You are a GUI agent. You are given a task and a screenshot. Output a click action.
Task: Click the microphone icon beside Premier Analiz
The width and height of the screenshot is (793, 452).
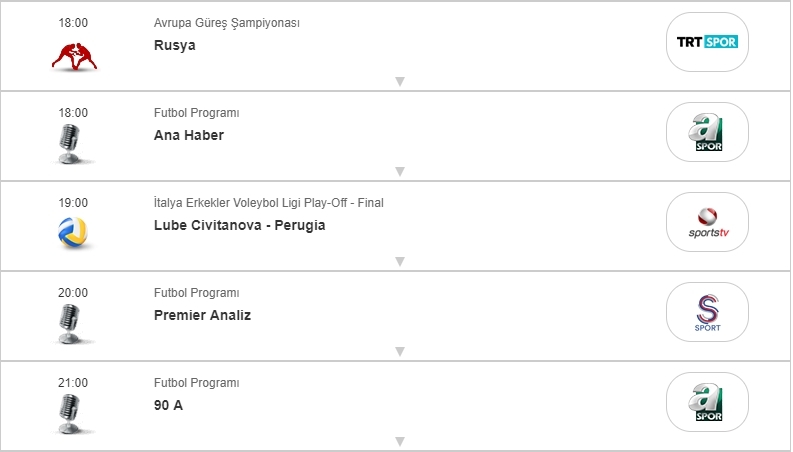70,324
